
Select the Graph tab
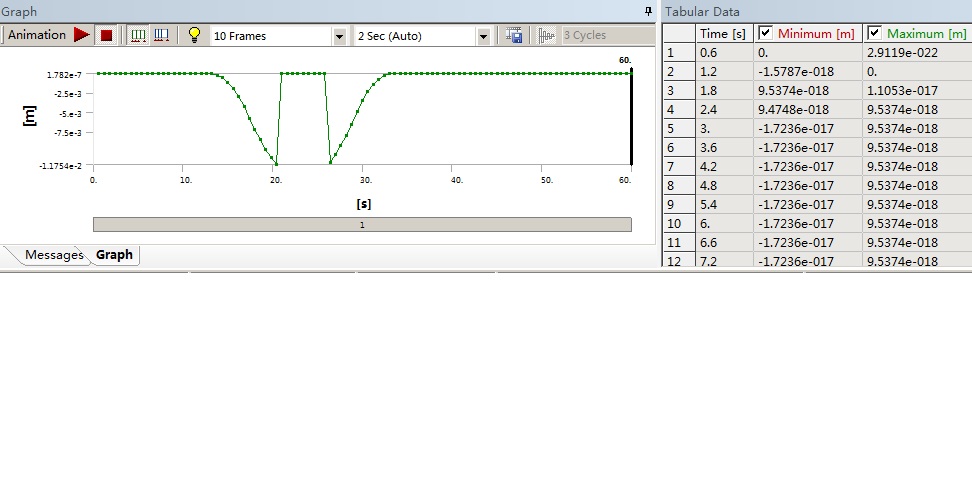click(x=114, y=255)
